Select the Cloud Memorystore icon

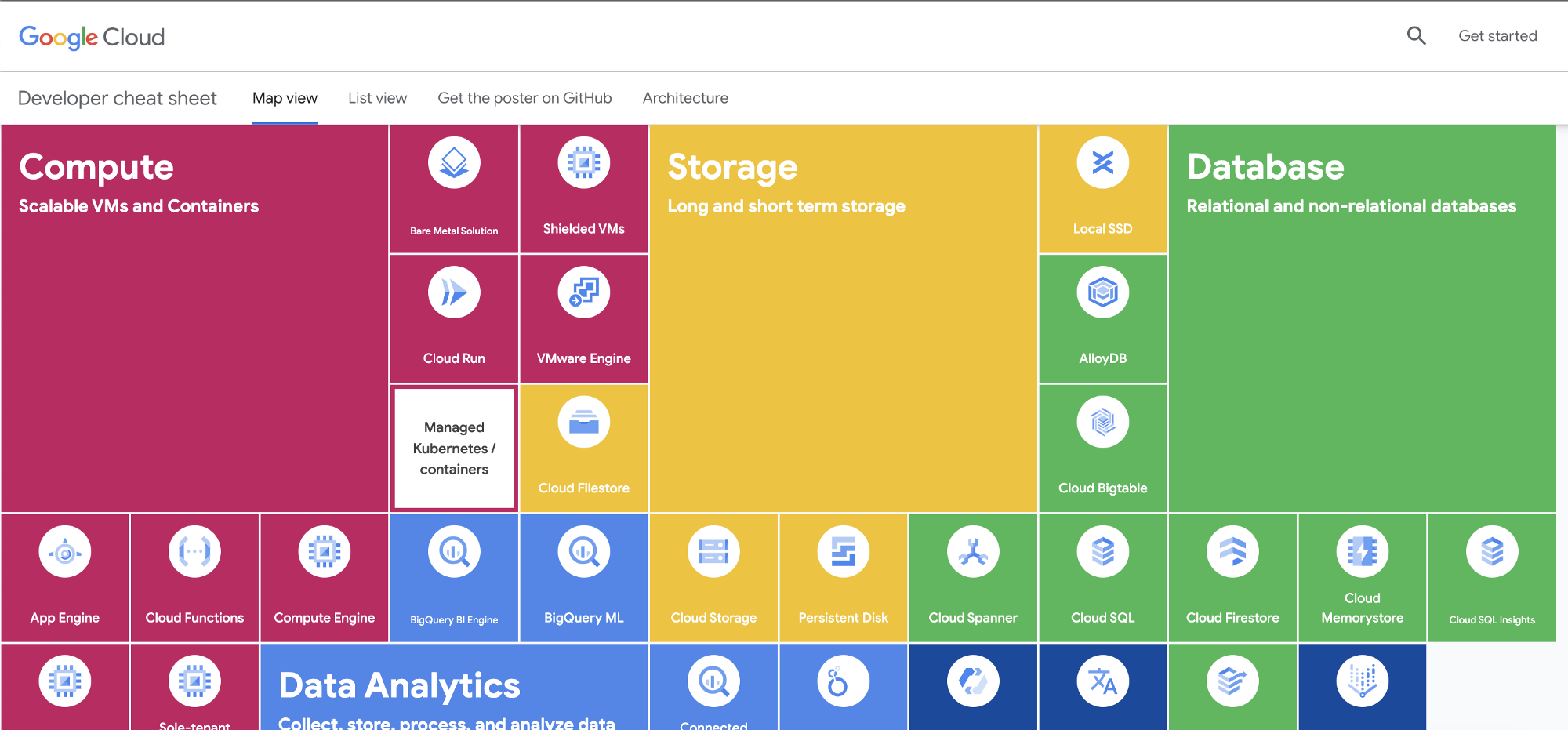pyautogui.click(x=1363, y=552)
